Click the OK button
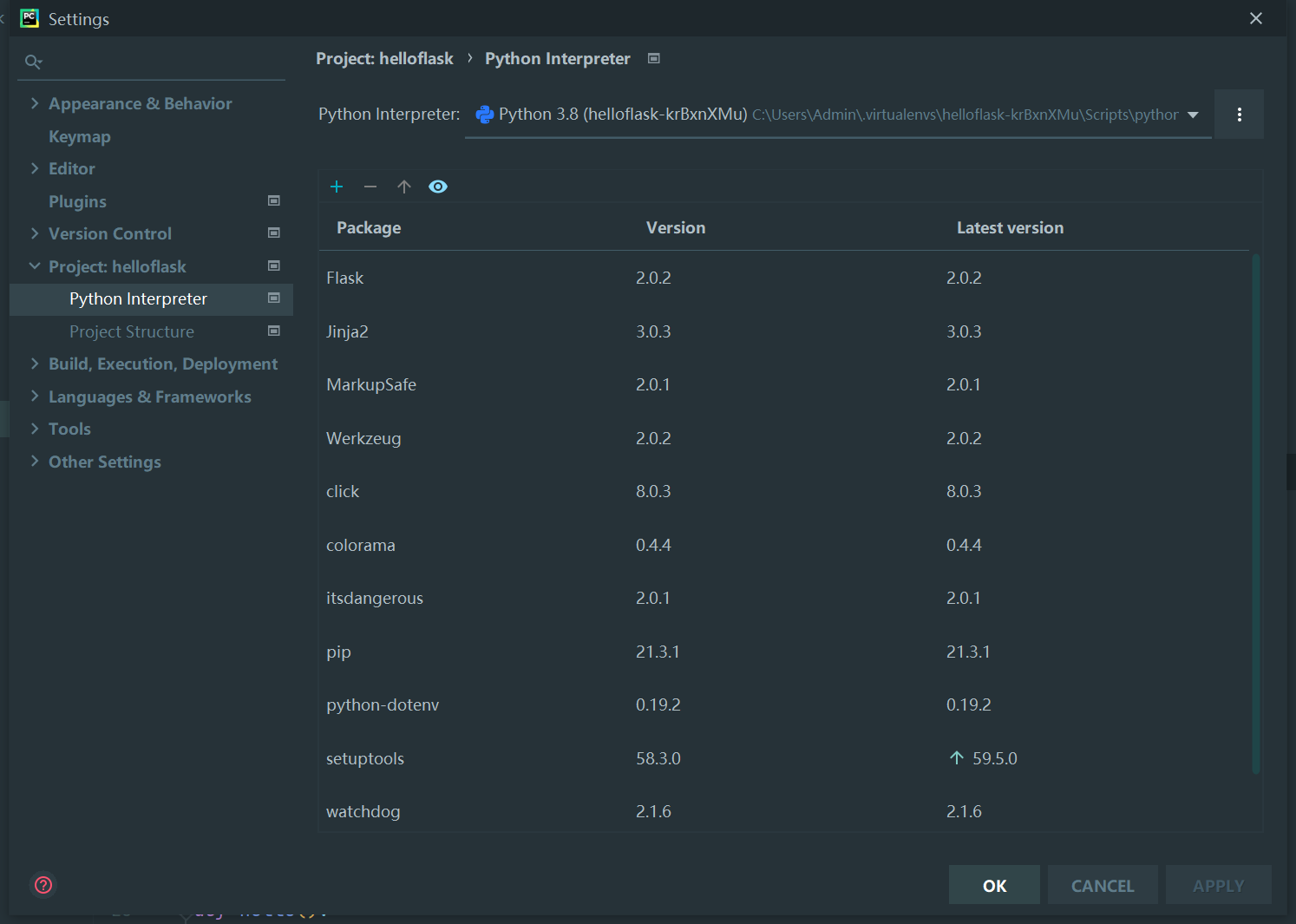 [994, 885]
